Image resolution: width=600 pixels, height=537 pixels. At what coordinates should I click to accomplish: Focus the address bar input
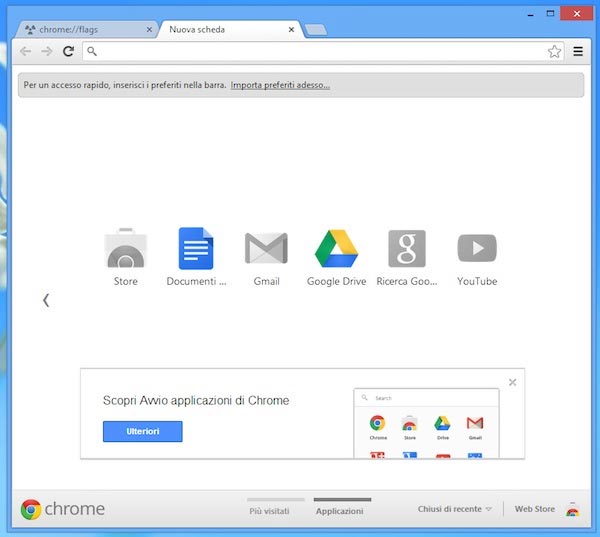click(x=323, y=51)
